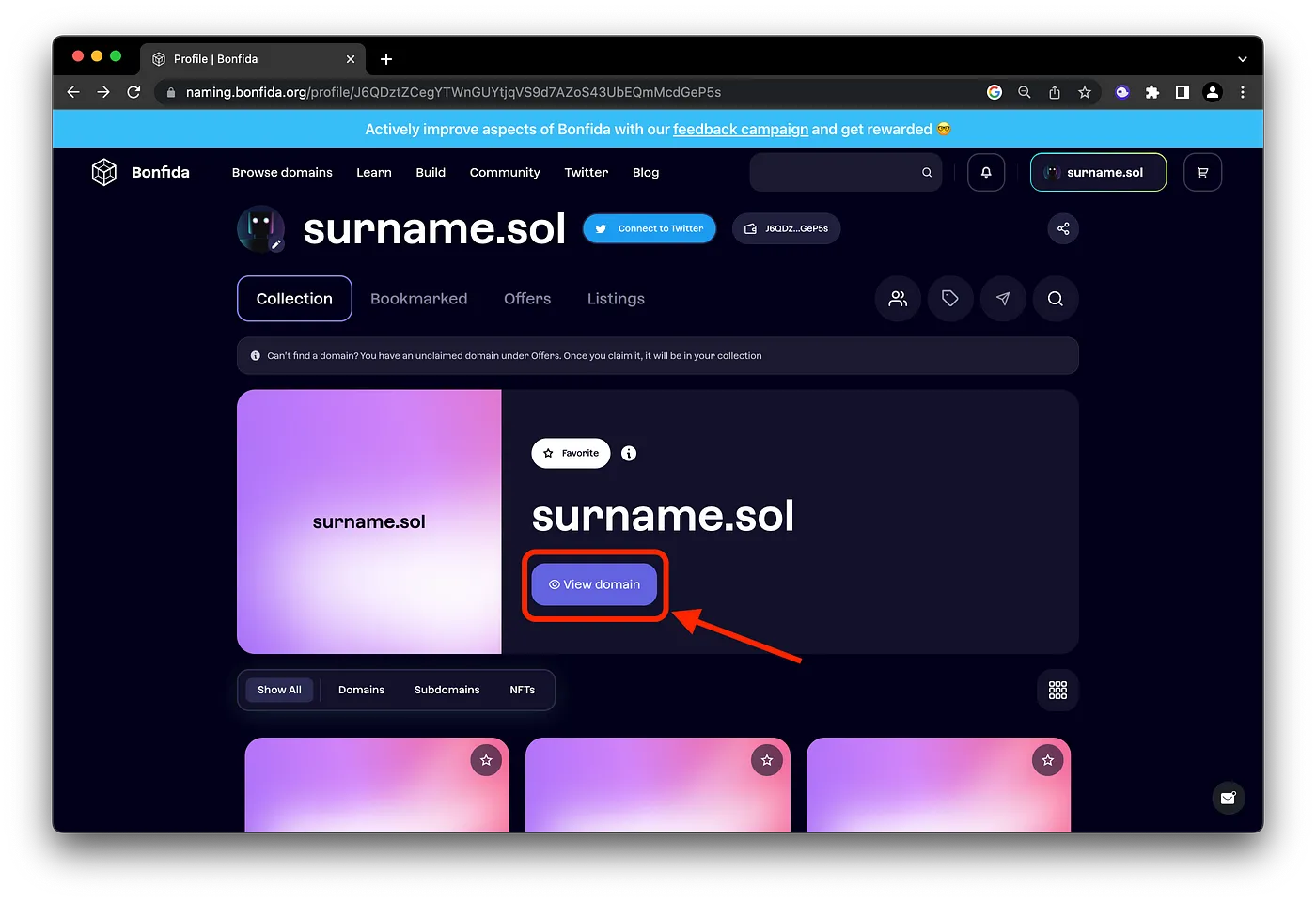Copy wallet address J6QDz...GeP5s
Viewport: 1316px width, 902px height.
click(786, 228)
